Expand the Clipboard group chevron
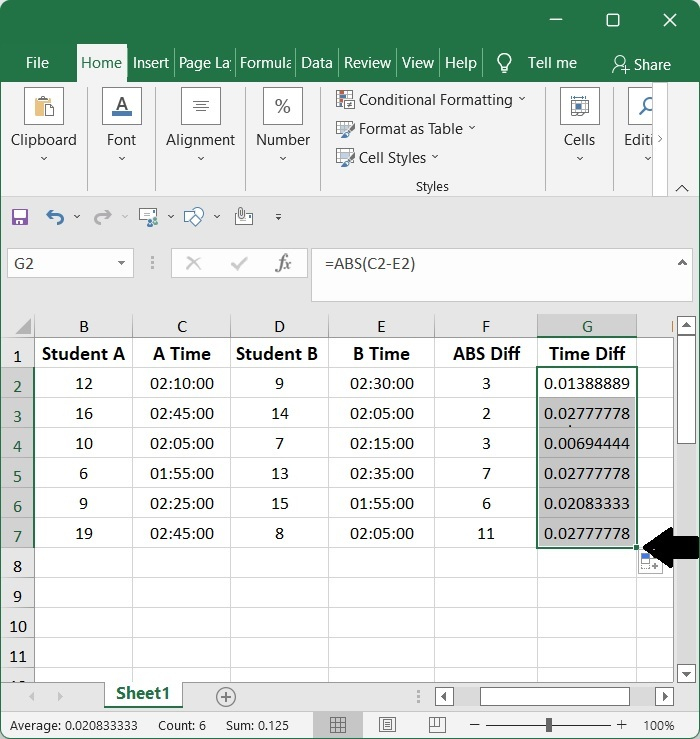The width and height of the screenshot is (700, 739). coord(44,159)
